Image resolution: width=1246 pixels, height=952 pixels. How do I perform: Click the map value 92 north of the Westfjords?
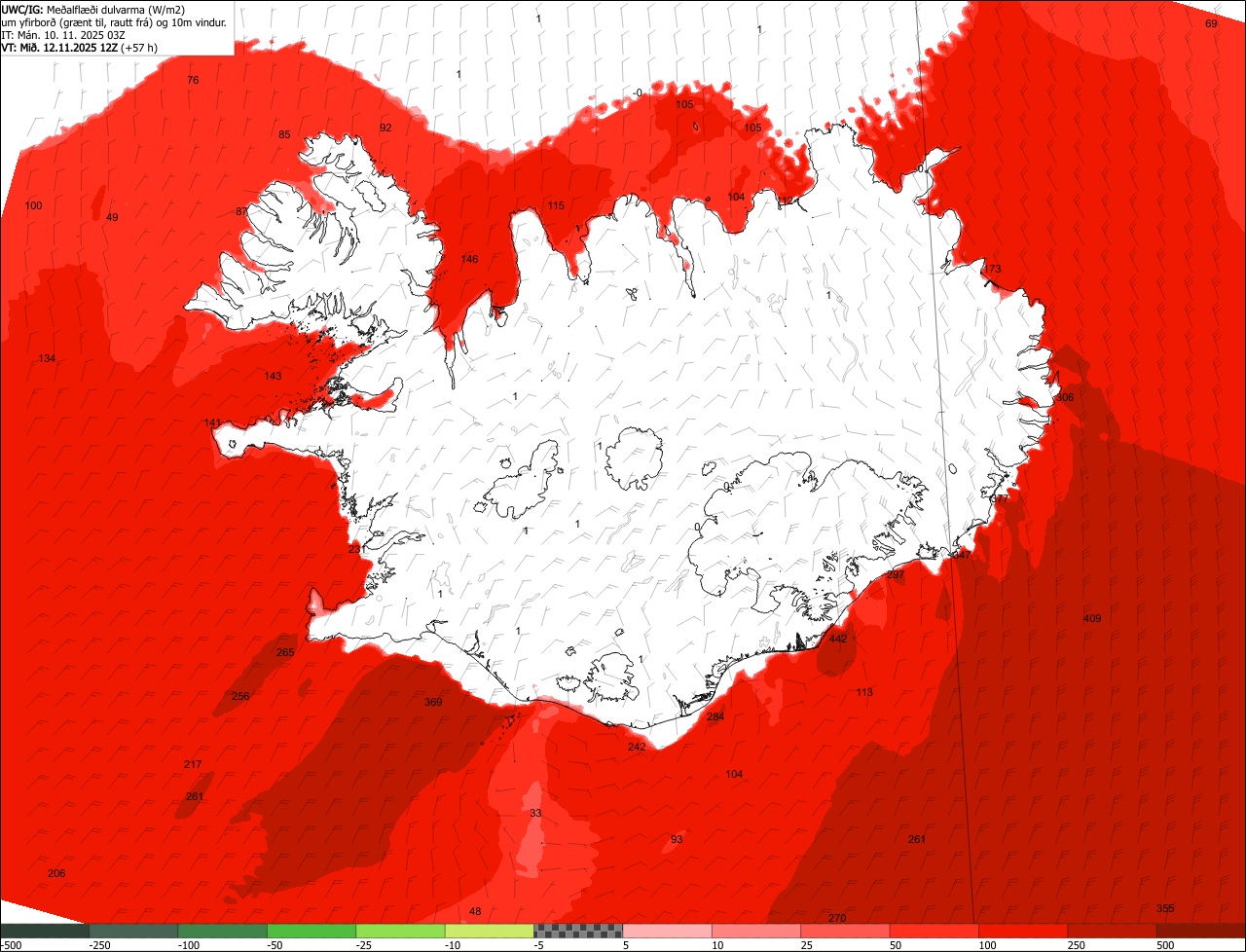(x=385, y=128)
